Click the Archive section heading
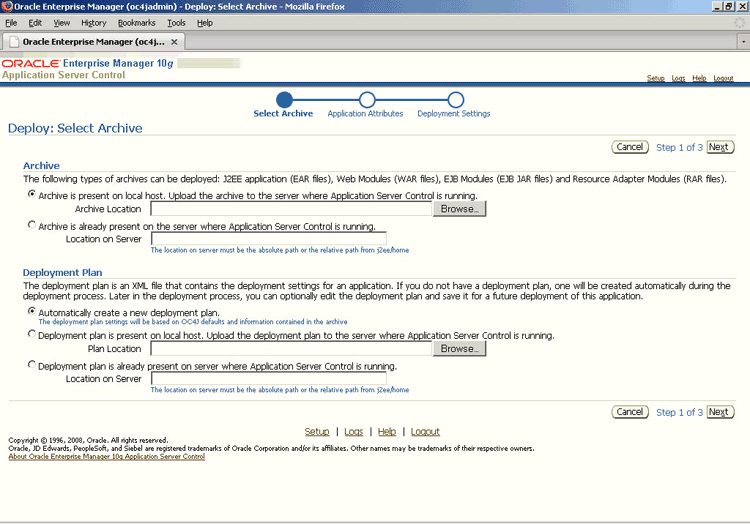Viewport: 750px width, 524px height. [x=42, y=166]
